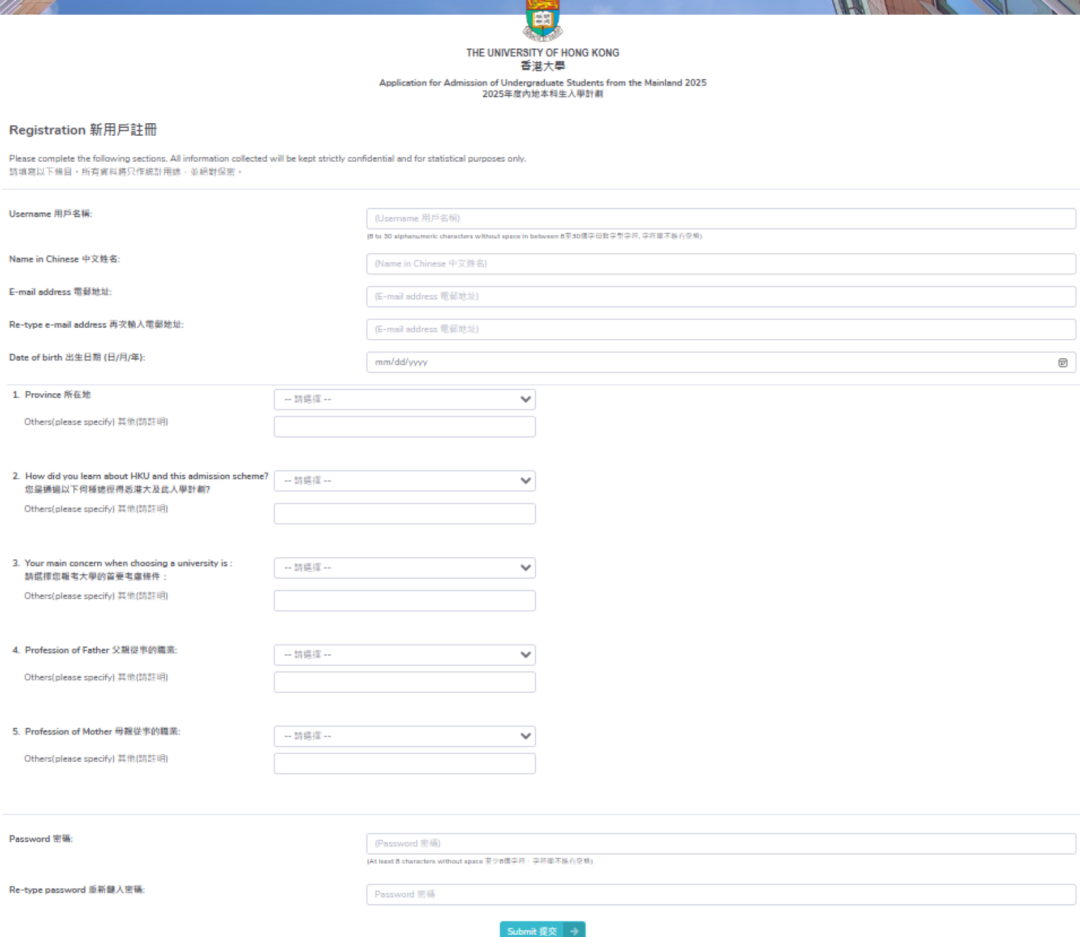
Task: Open the Province dropdown
Action: [404, 399]
